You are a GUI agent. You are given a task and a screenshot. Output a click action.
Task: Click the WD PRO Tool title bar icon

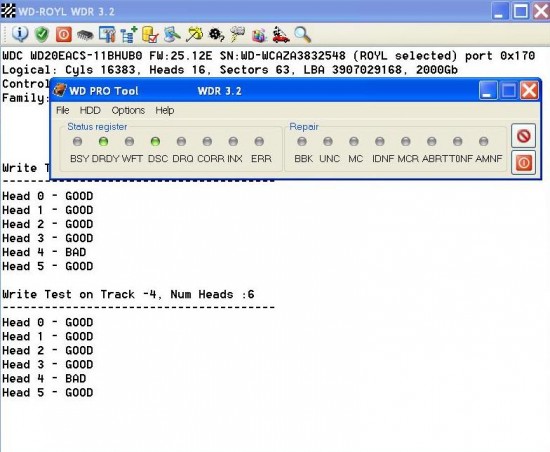(60, 90)
